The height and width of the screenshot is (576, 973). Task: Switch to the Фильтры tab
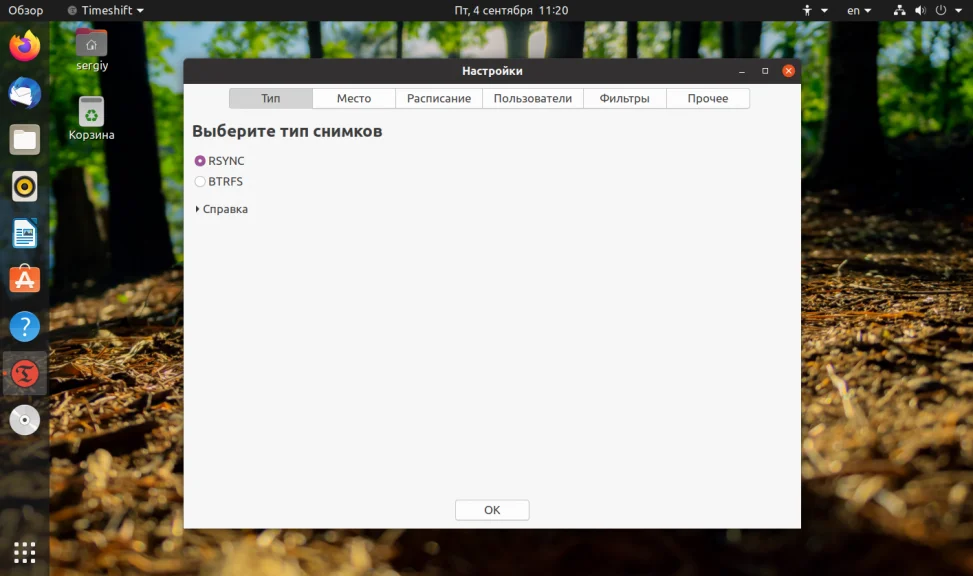tap(624, 99)
